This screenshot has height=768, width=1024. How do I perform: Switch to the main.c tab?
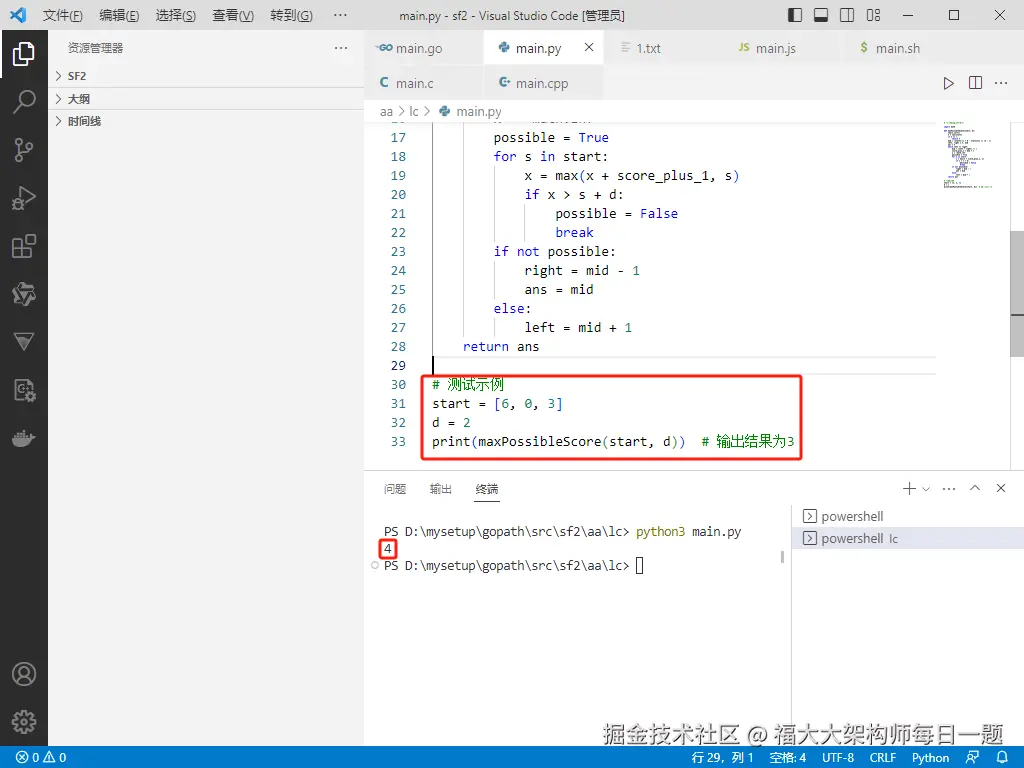tap(424, 83)
